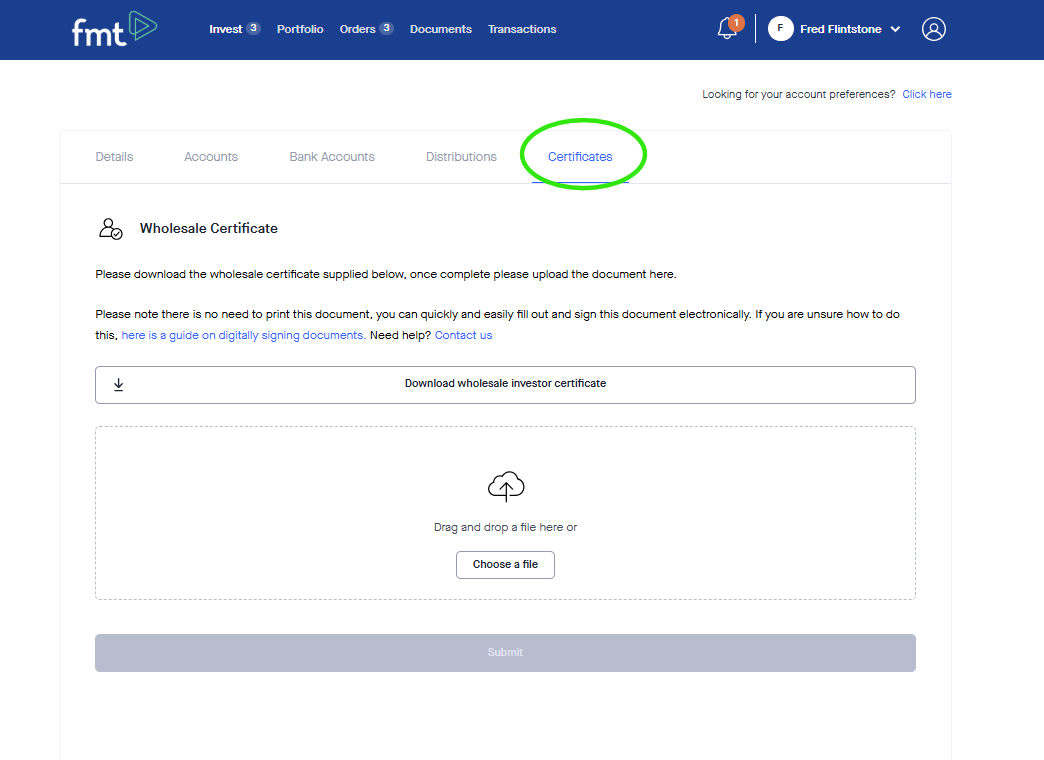The image size is (1044, 760).
Task: Open the Invest menu
Action: click(226, 29)
